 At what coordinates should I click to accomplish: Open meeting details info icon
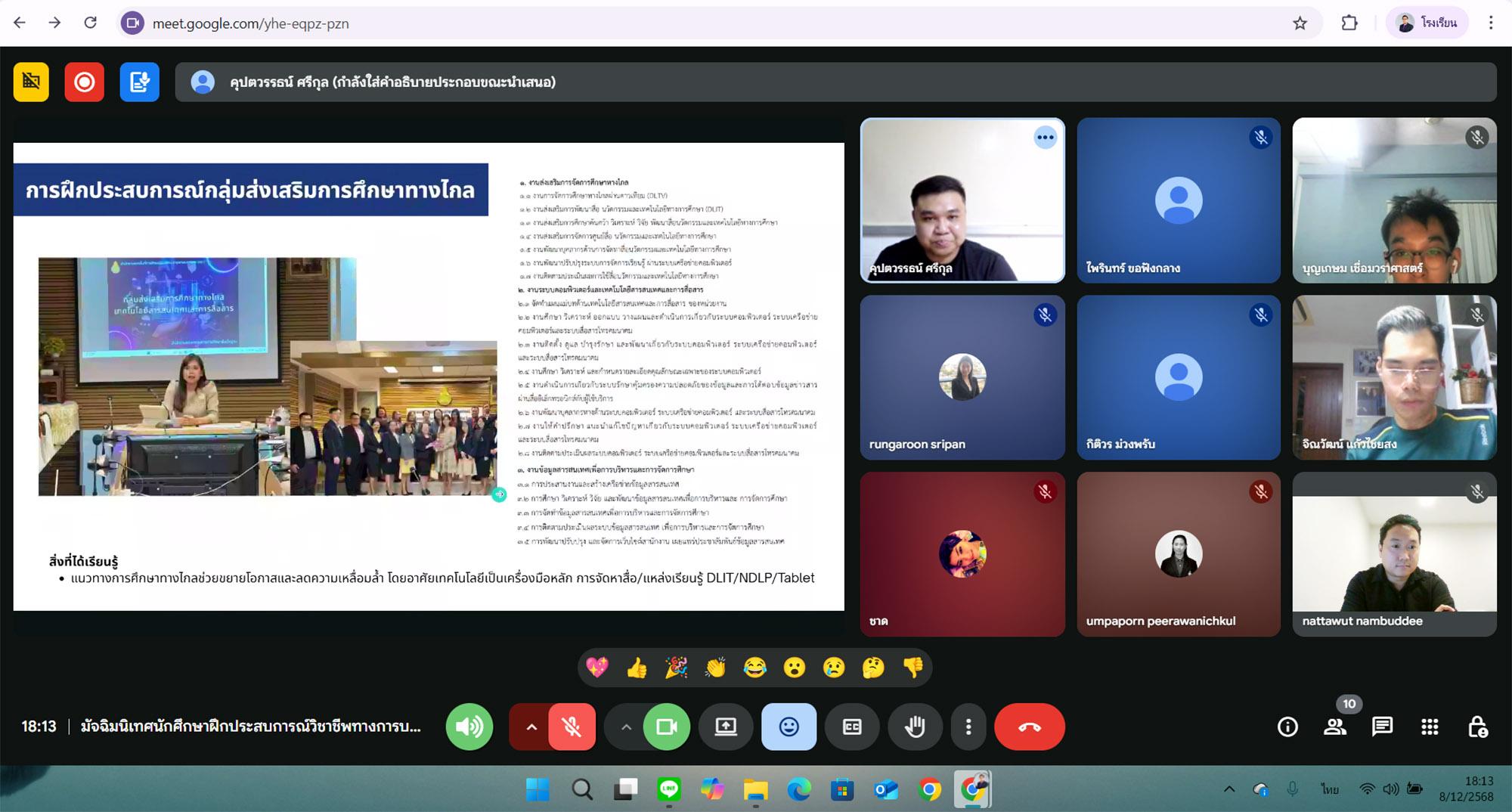[x=1287, y=727]
